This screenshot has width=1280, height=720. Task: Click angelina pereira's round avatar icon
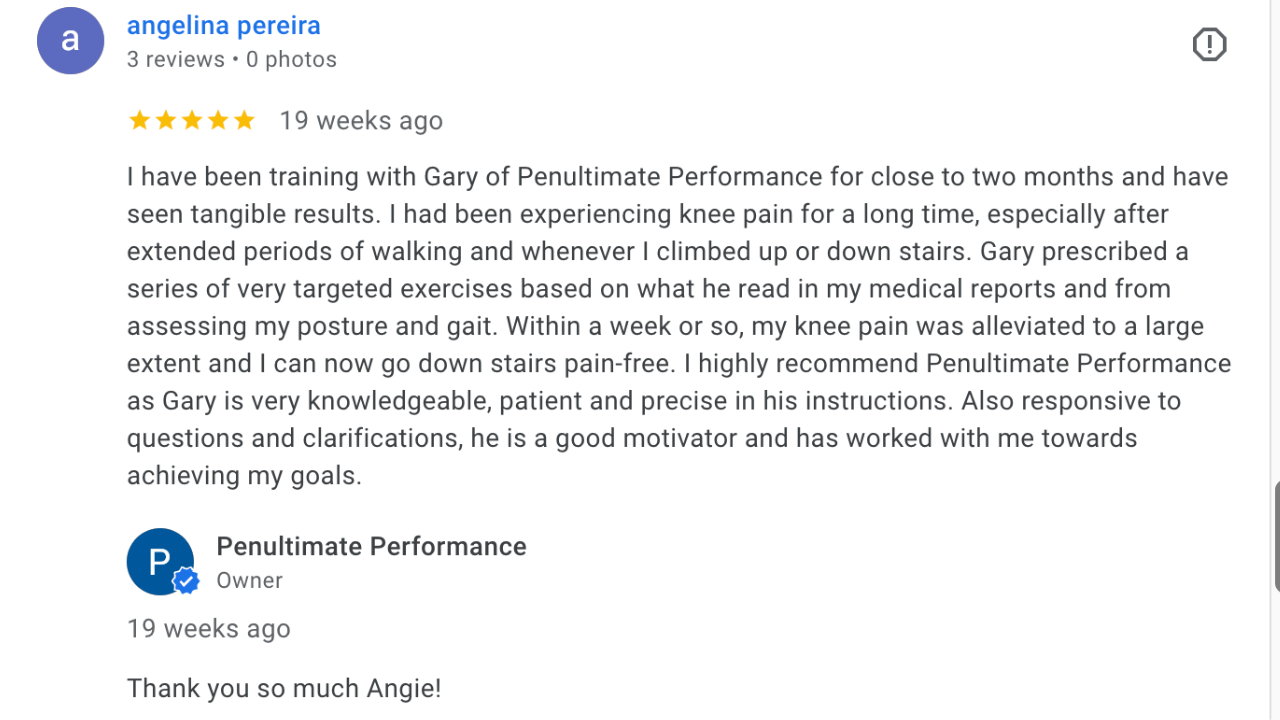(70, 41)
